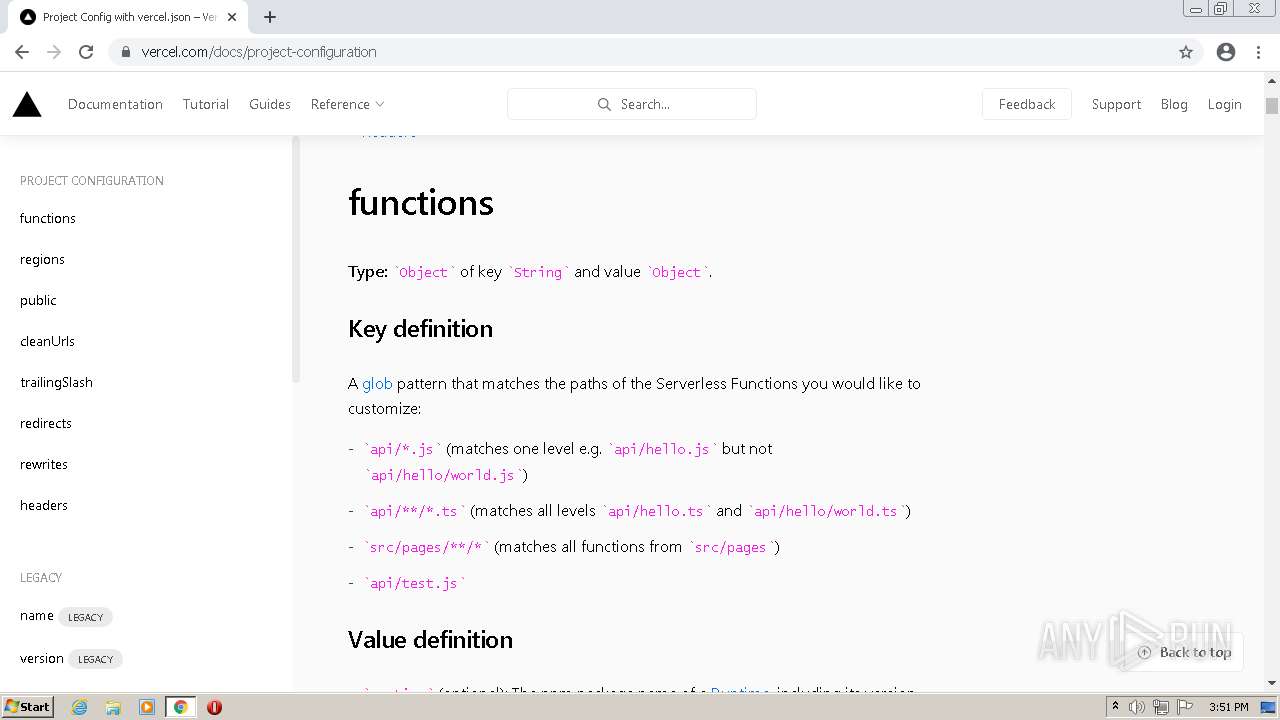Open the Documentation nav item
The width and height of the screenshot is (1280, 720).
tap(115, 104)
